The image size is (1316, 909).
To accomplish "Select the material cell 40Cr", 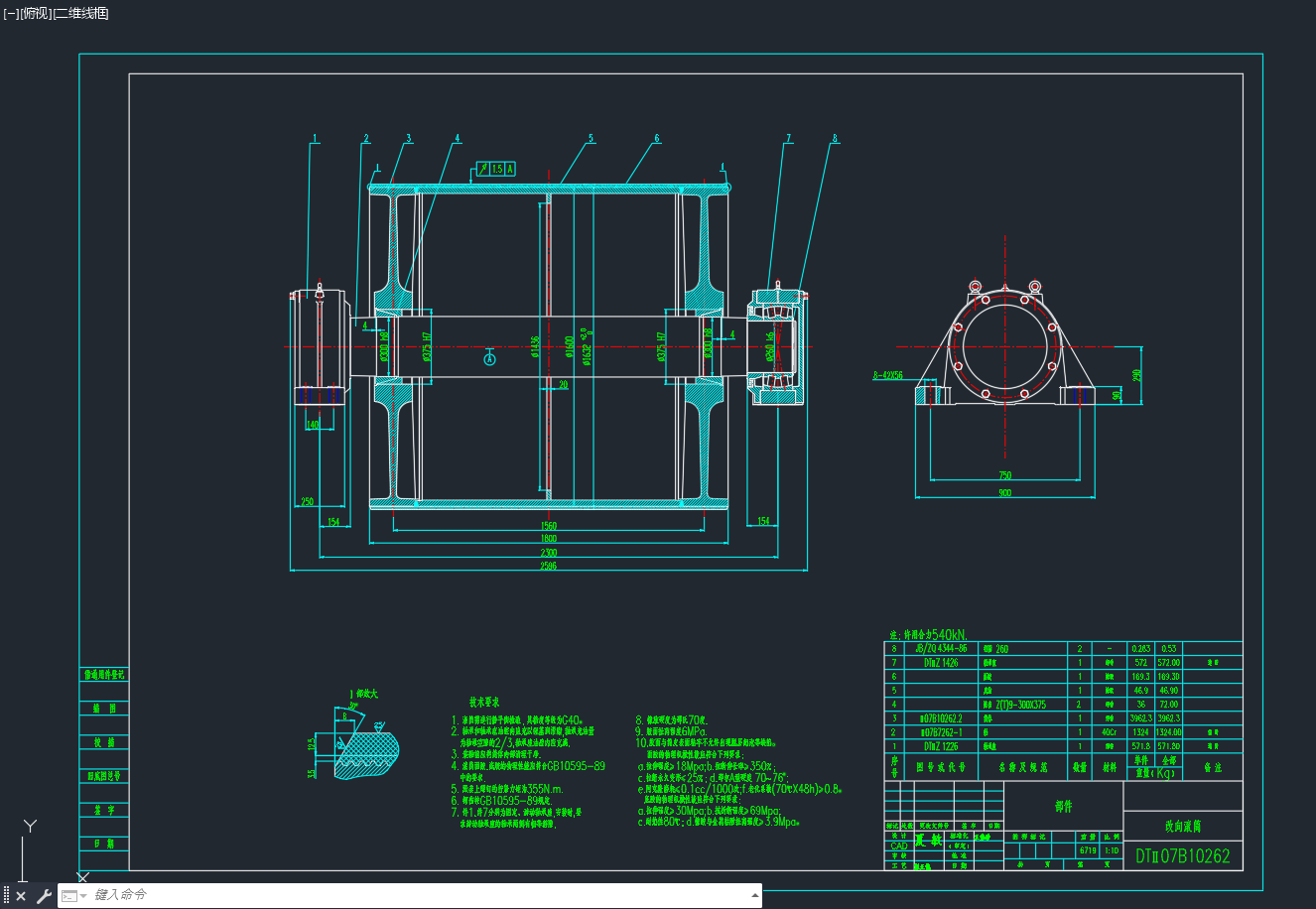I will click(x=1109, y=732).
